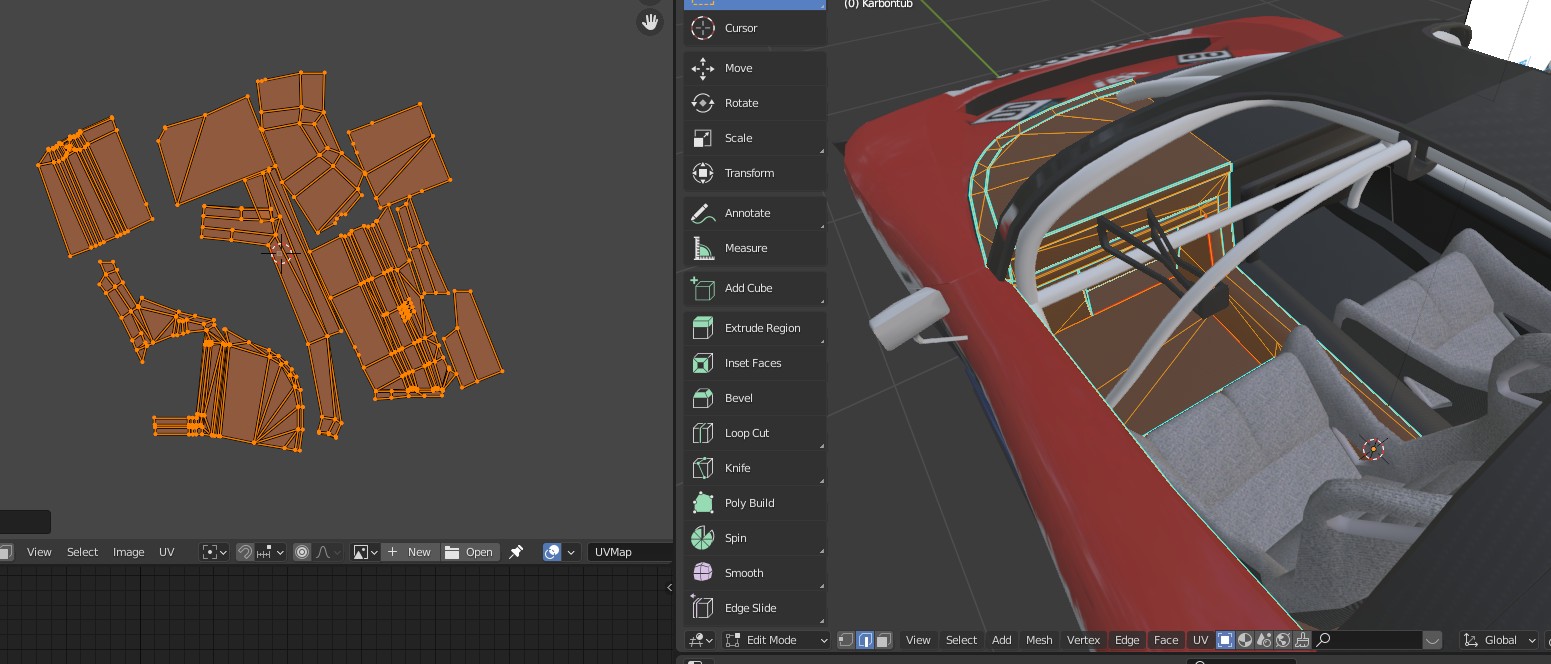1551x664 pixels.
Task: Open the proportional falloff curve dropdown
Action: click(327, 552)
